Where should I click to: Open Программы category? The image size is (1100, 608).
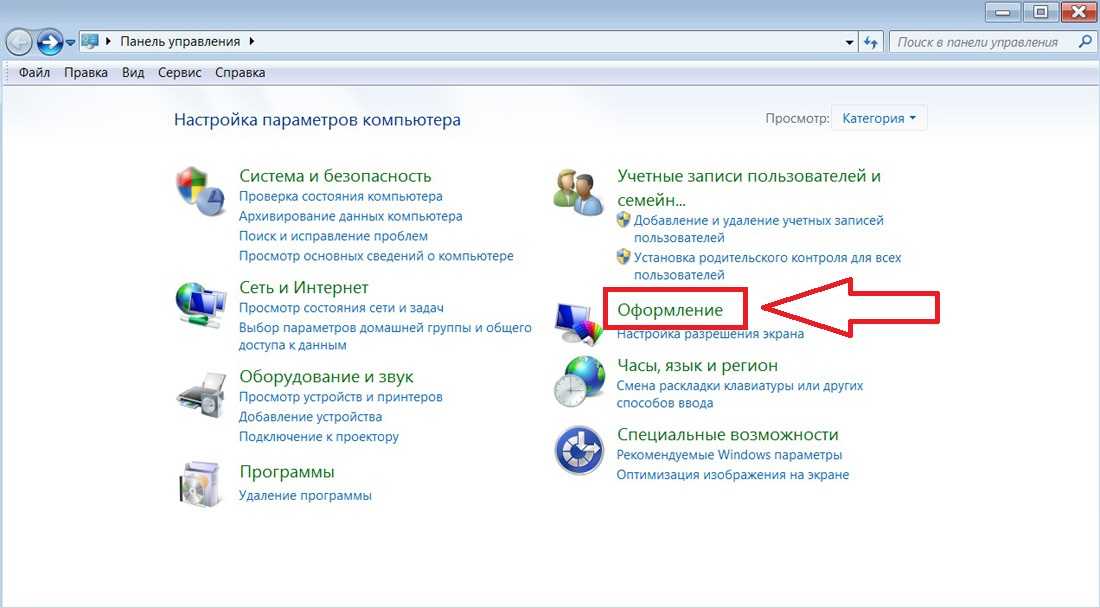[287, 472]
